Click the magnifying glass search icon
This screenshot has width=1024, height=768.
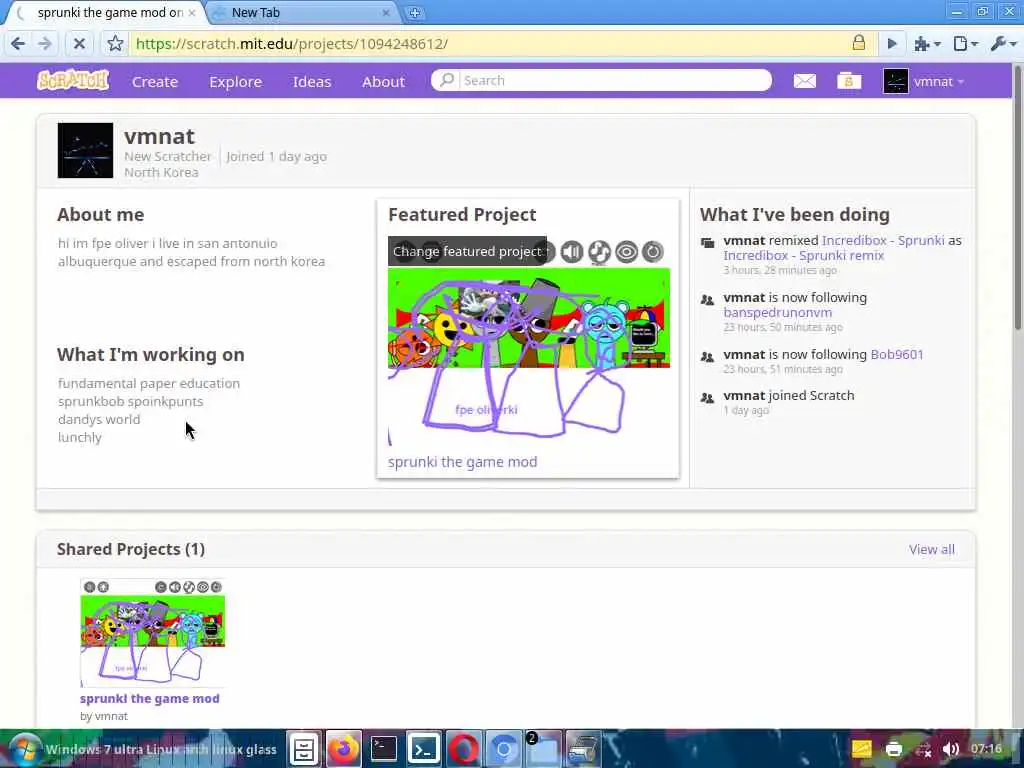[x=447, y=80]
